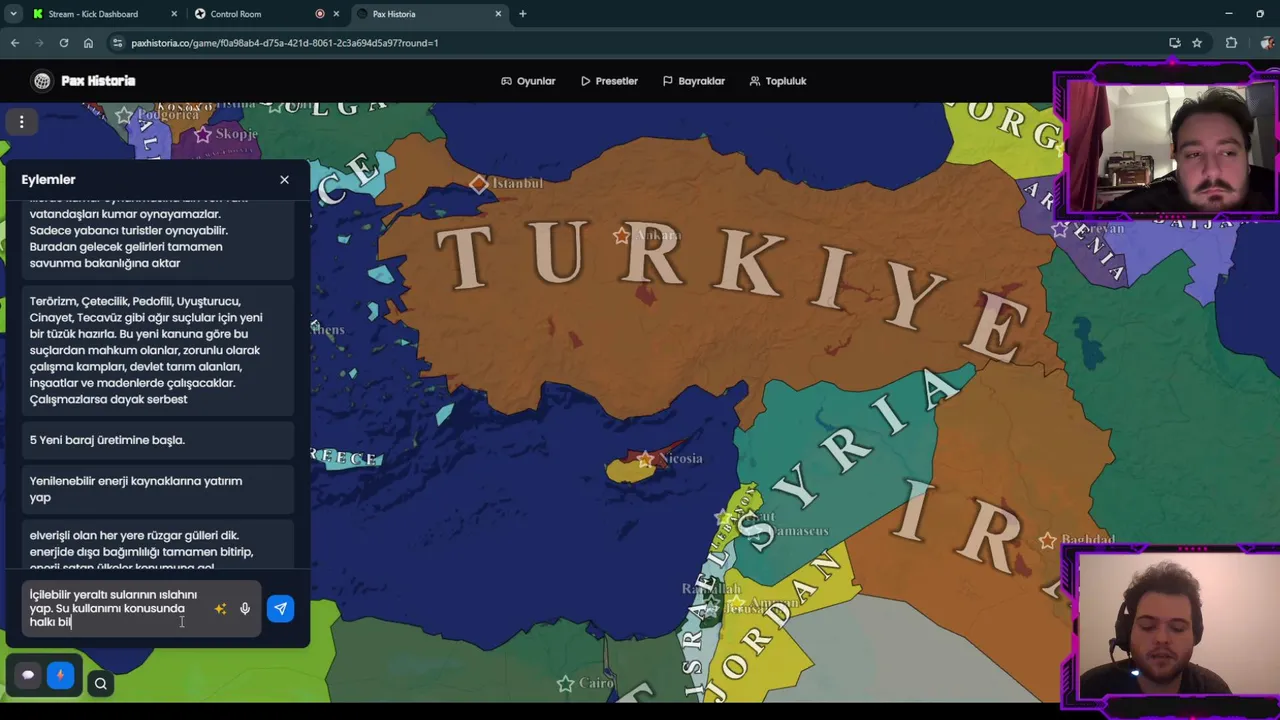Go back in browser history
The image size is (1280, 720).
click(x=15, y=43)
